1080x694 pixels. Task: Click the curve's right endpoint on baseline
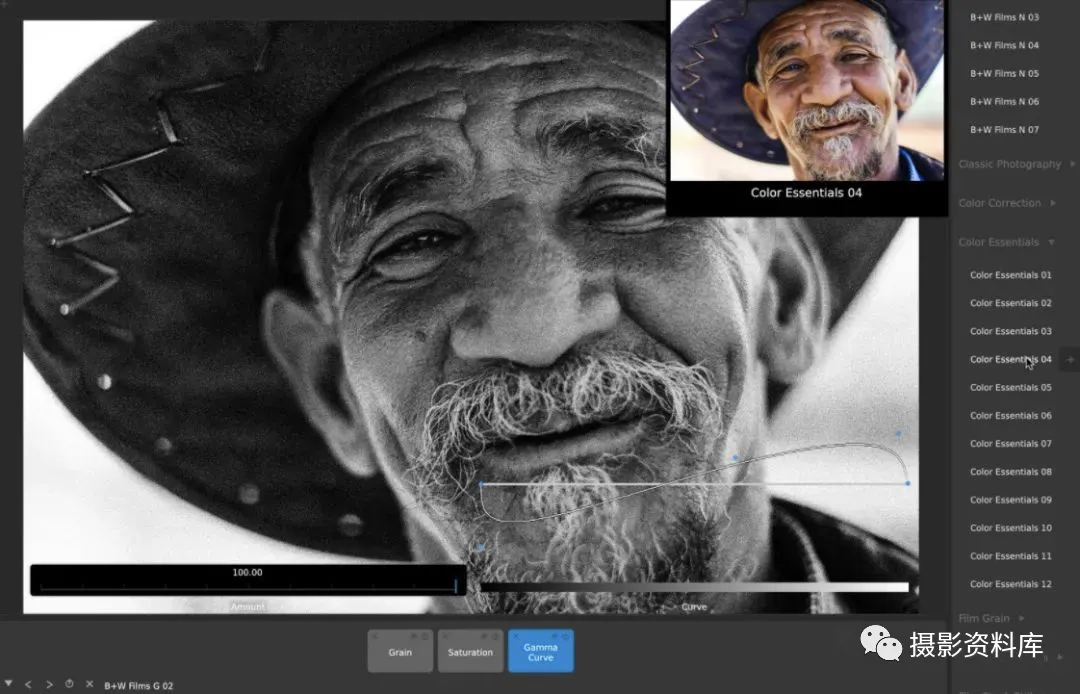pos(908,483)
